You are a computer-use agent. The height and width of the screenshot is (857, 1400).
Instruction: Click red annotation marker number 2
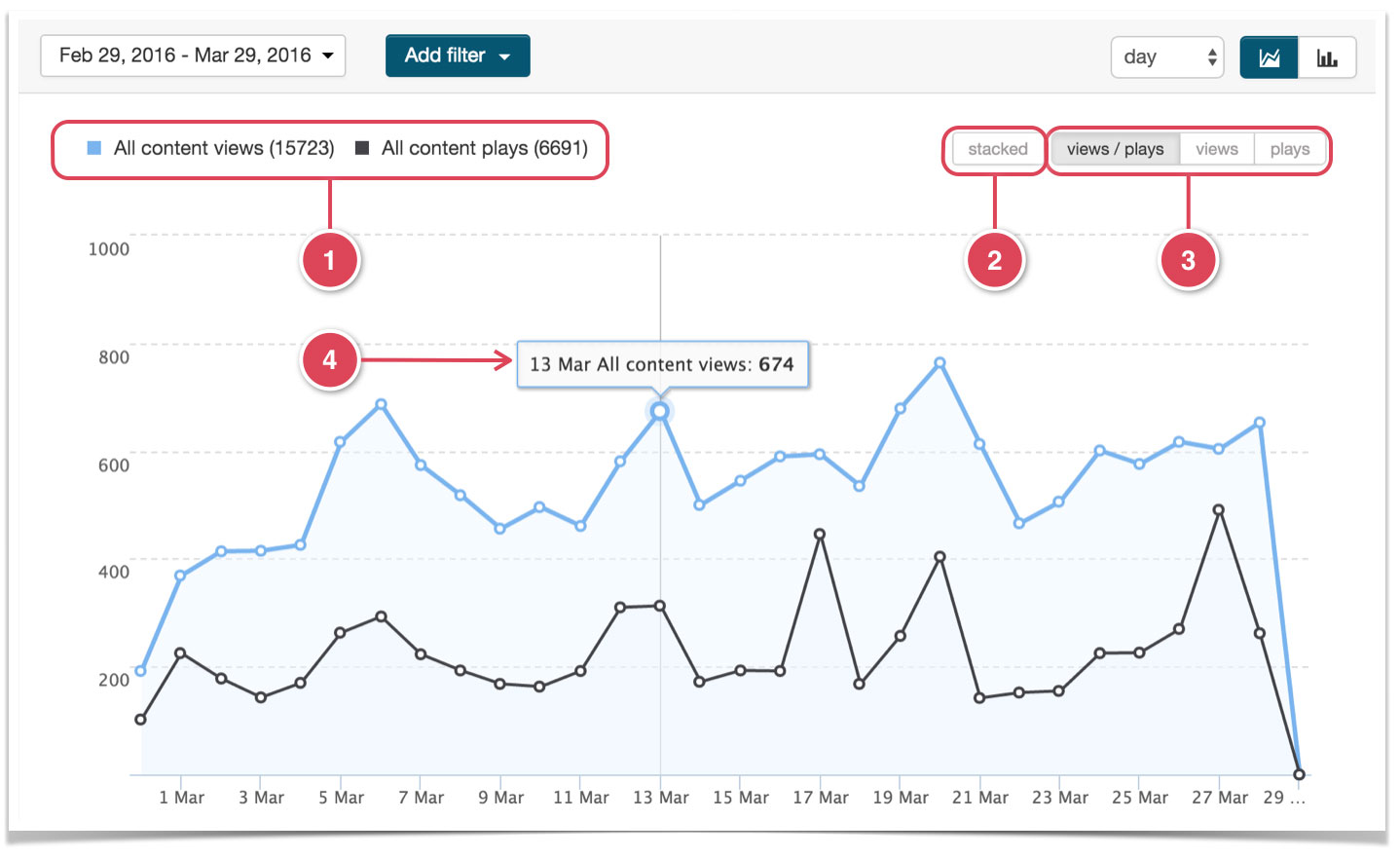pyautogui.click(x=994, y=260)
